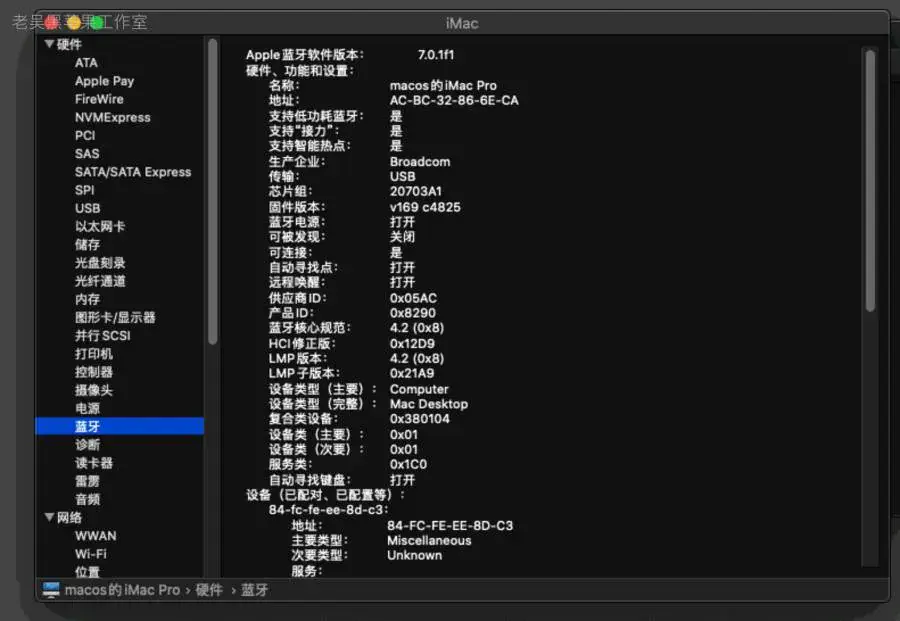The width and height of the screenshot is (900, 621).
Task: Select USB in the sidebar
Action: coord(87,208)
